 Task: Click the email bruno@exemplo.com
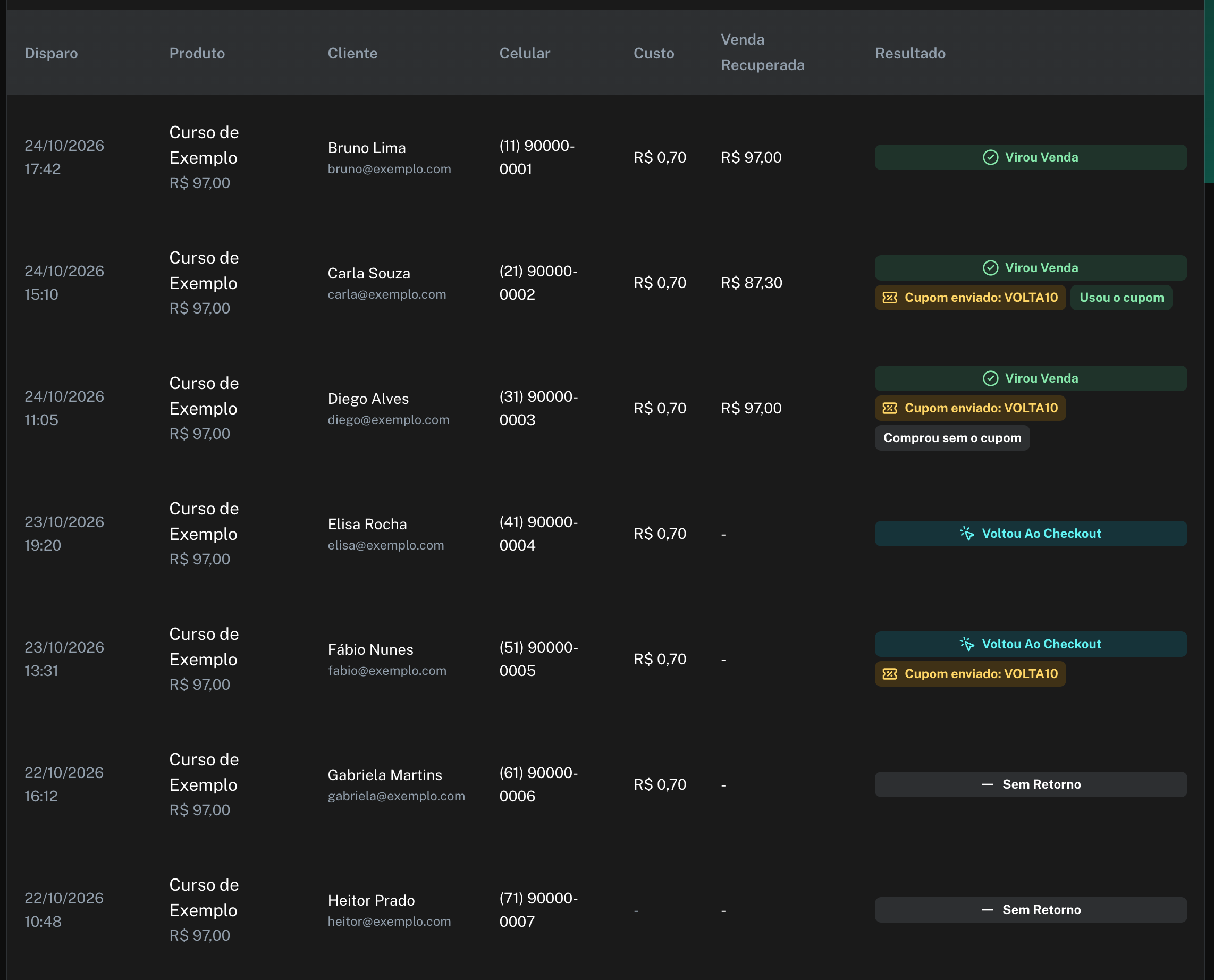(389, 170)
